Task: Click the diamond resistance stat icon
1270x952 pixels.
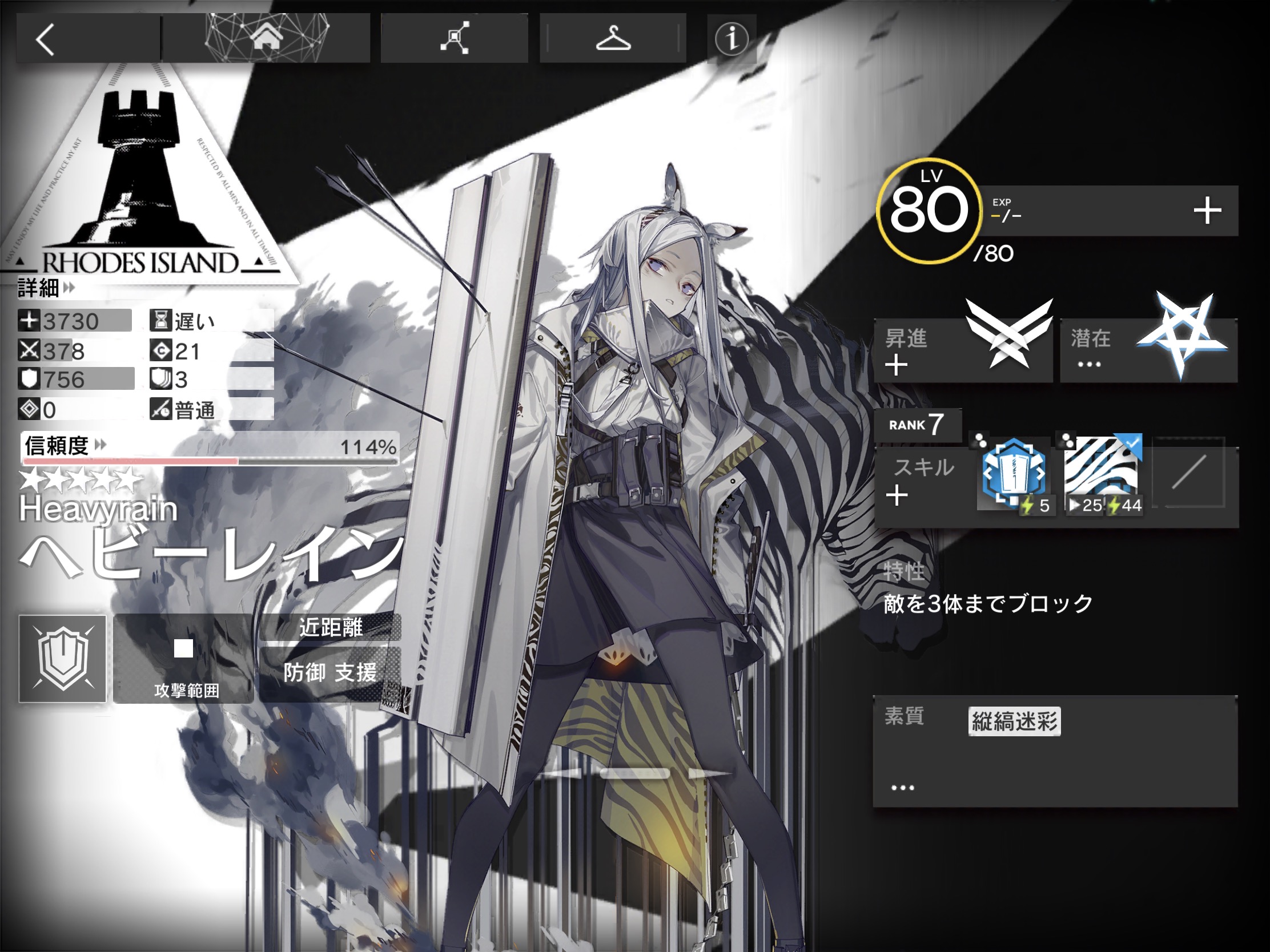Action: [x=29, y=409]
